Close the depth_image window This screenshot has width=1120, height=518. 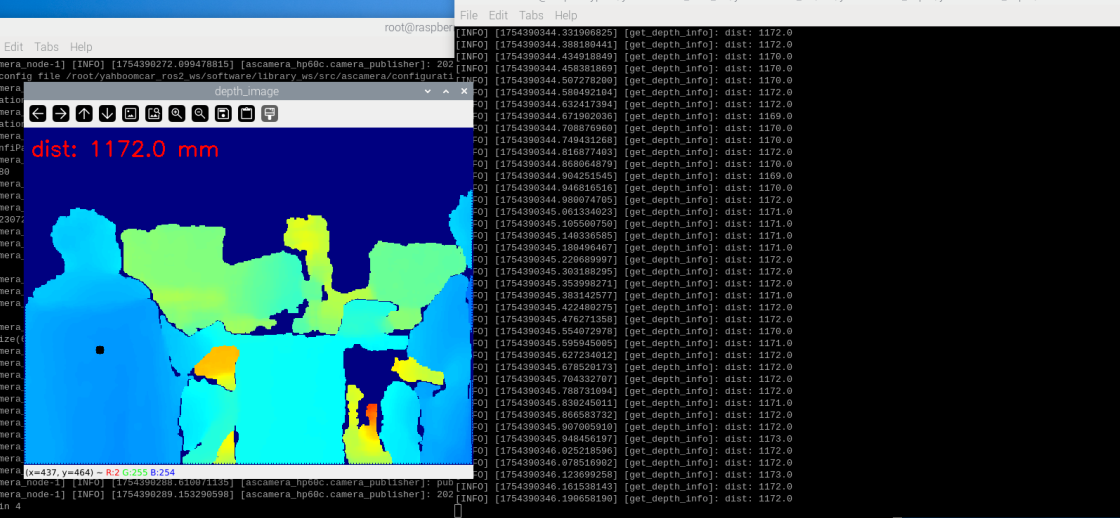click(x=464, y=91)
